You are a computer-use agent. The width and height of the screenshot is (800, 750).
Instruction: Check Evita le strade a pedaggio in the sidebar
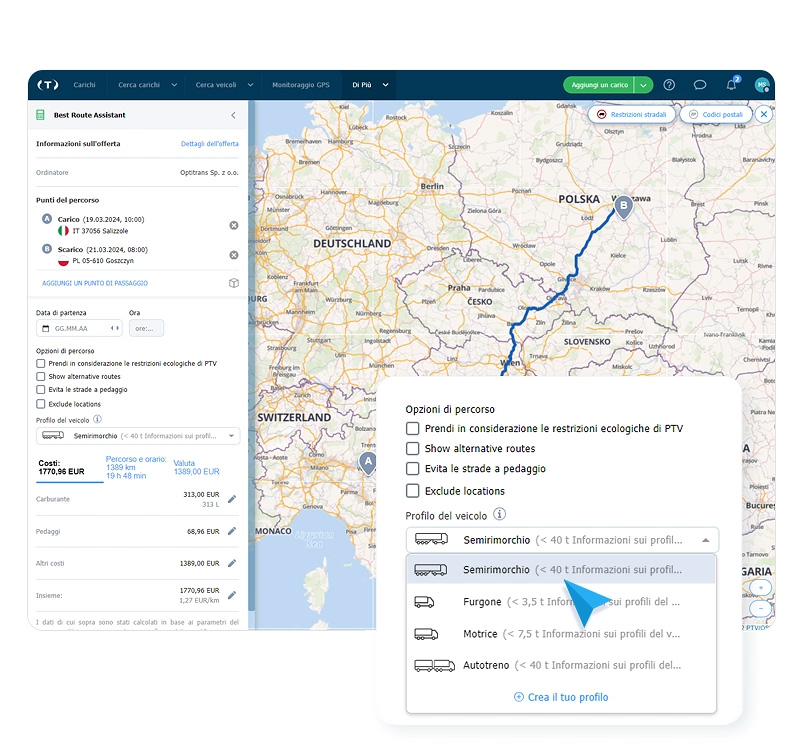[x=41, y=389]
